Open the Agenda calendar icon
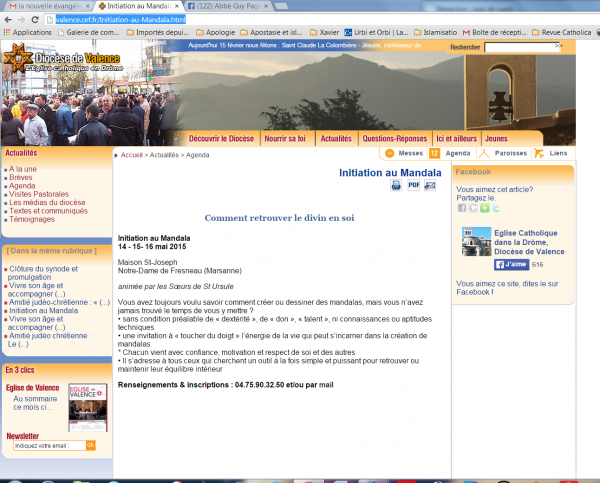This screenshot has width=600, height=483. (x=434, y=153)
